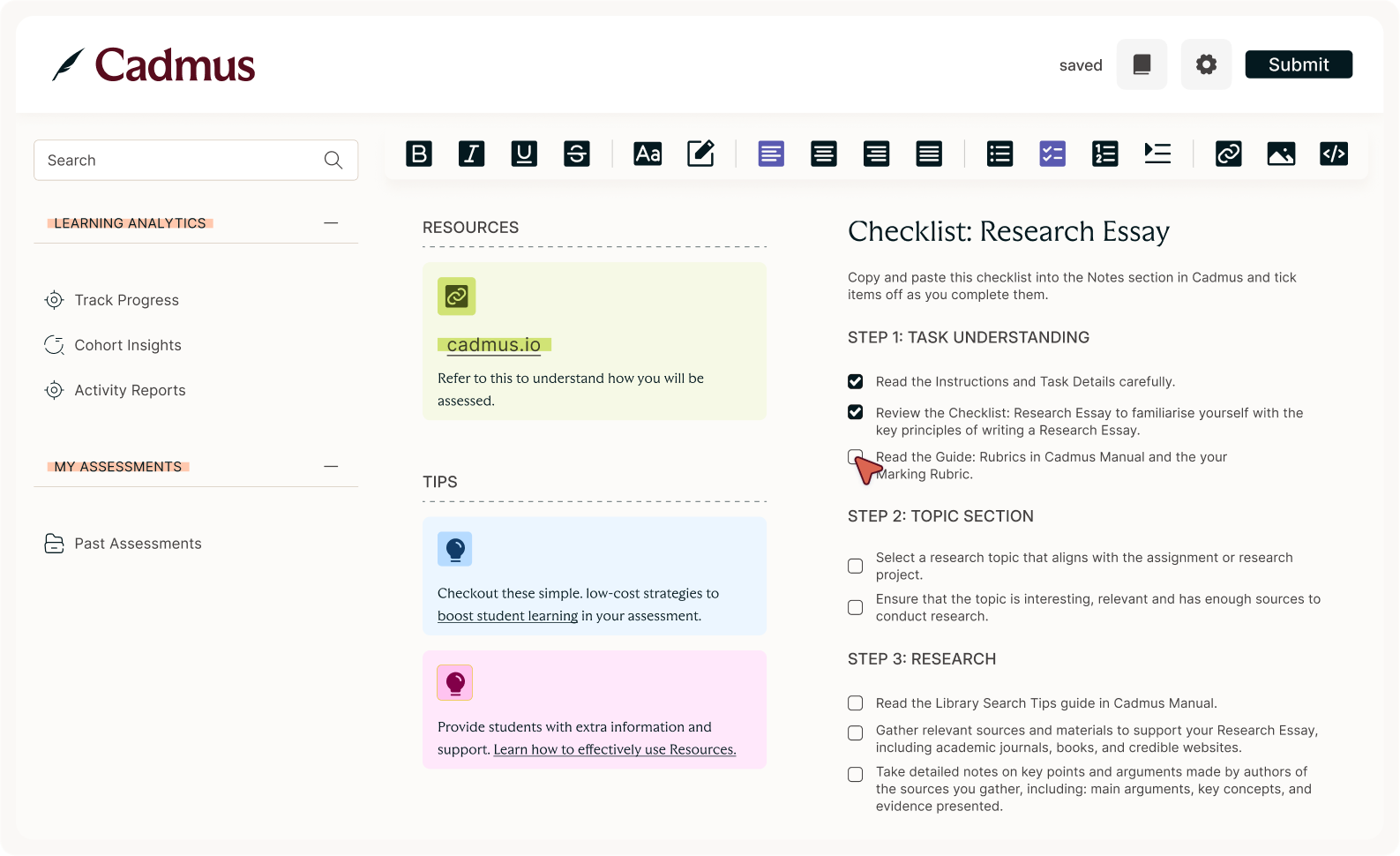Check Take detailed notes on key points
This screenshot has height=856, width=1400.
tap(855, 774)
